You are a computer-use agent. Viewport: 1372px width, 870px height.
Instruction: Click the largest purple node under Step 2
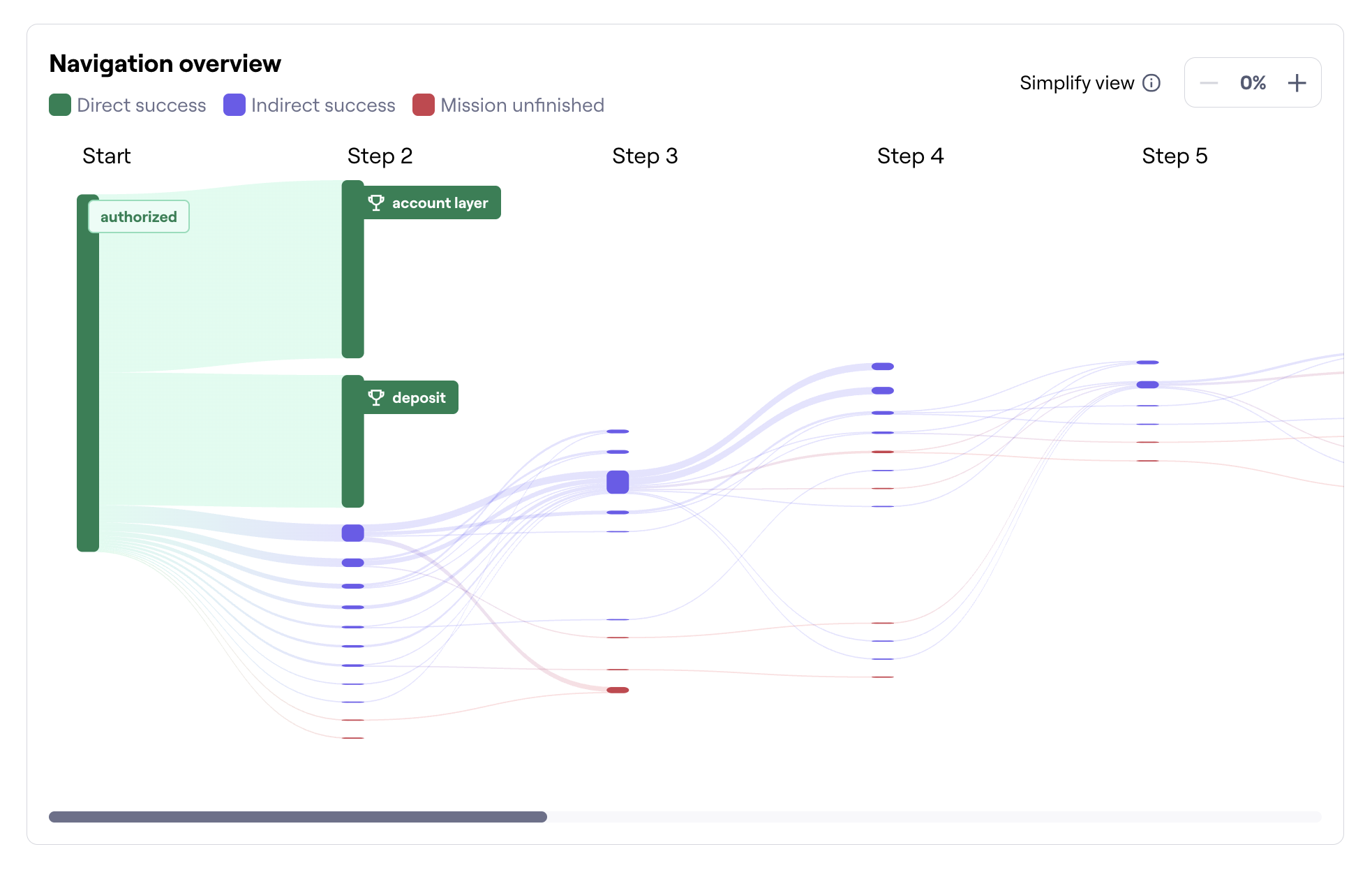coord(352,533)
